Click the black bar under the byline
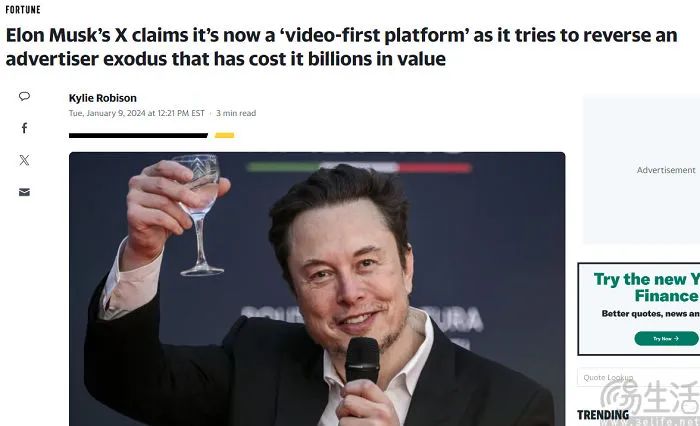Screen dimensions: 700x426 (138, 135)
